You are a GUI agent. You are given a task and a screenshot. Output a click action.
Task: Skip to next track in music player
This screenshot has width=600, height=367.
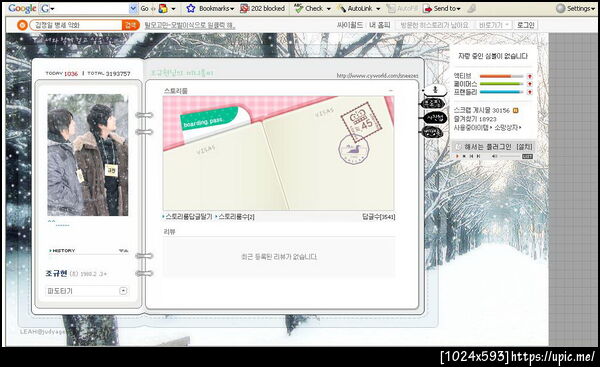tap(478, 156)
